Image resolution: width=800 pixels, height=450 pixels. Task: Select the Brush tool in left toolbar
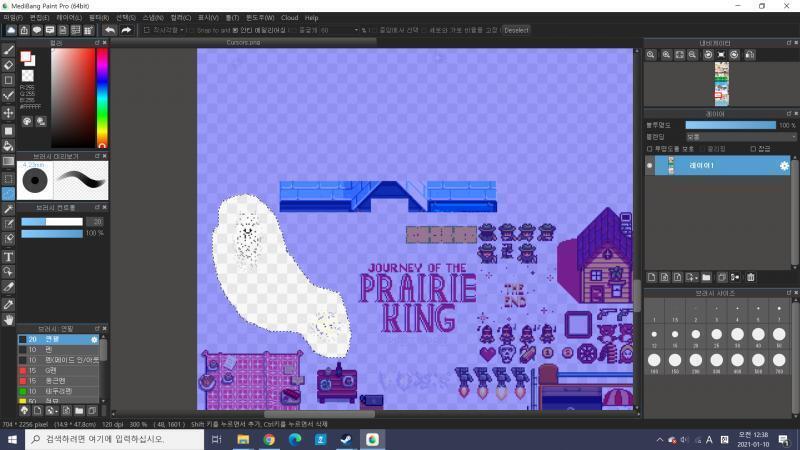click(x=9, y=50)
